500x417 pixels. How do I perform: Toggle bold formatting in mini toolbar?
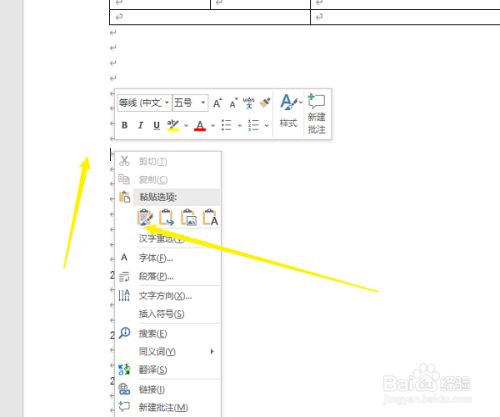pos(125,125)
